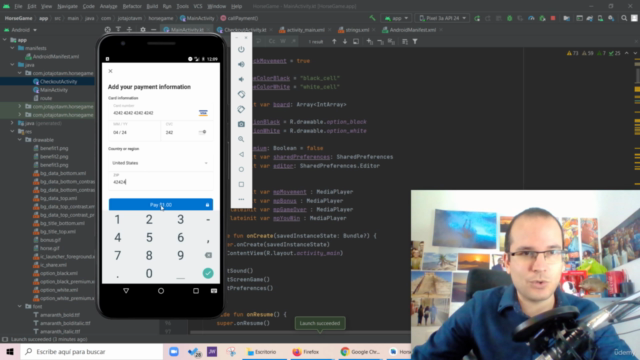This screenshot has width=640, height=360.
Task: Tap the phone keyboard switcher icon
Action: (x=214, y=291)
